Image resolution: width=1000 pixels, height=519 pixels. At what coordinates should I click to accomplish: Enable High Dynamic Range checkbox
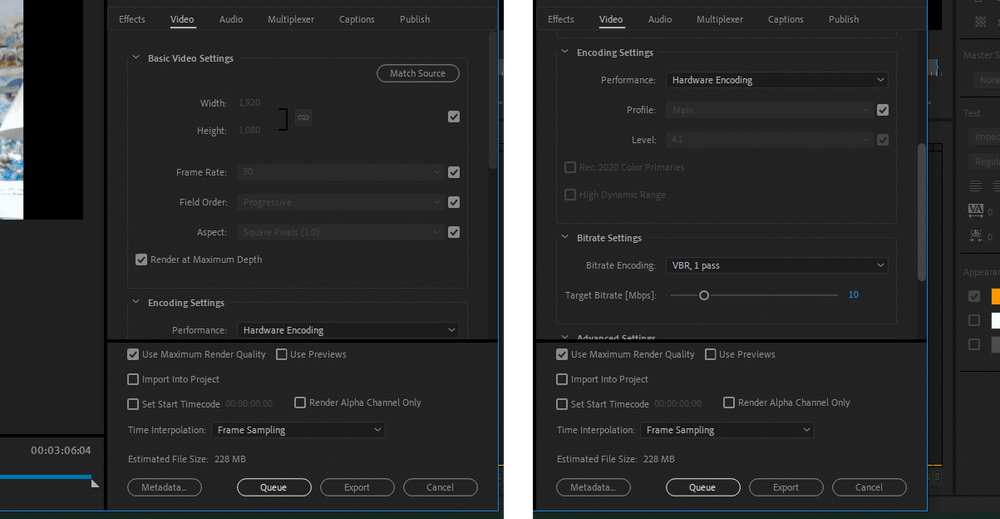pyautogui.click(x=570, y=194)
